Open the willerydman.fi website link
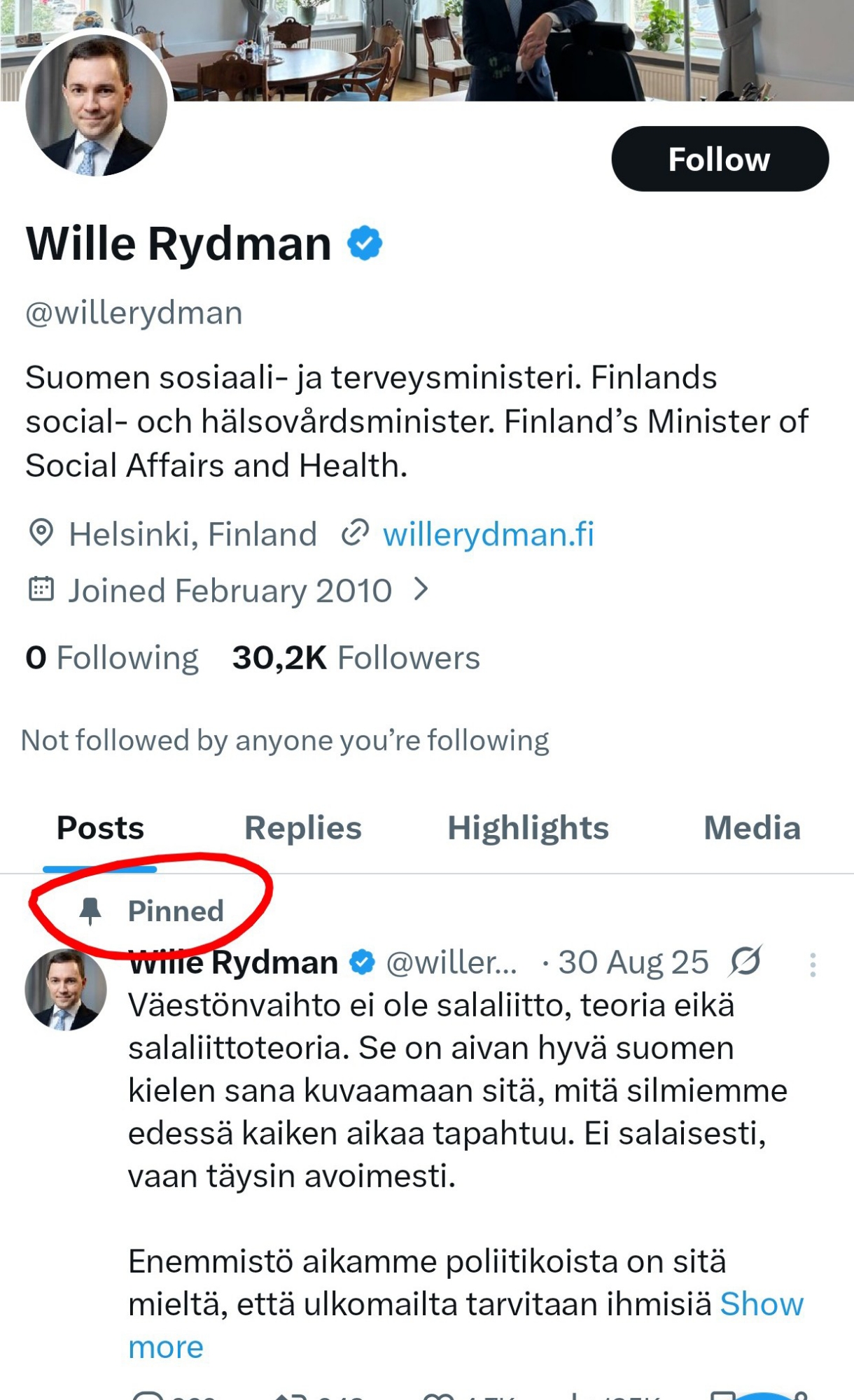Screen dimensions: 854x1400 click(x=488, y=534)
